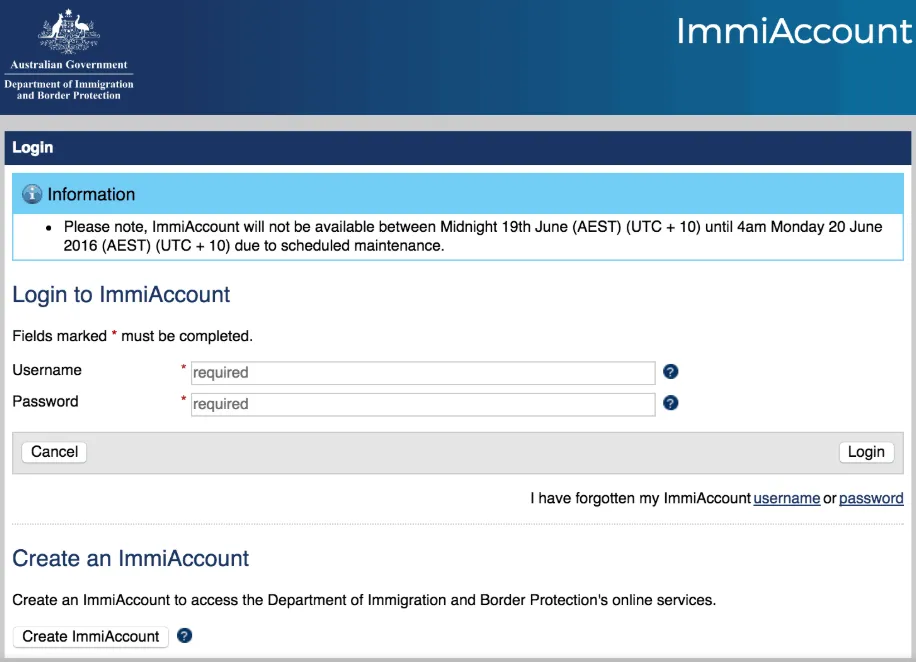
Task: Click the Australian Government coat of arms logo
Action: pos(69,30)
